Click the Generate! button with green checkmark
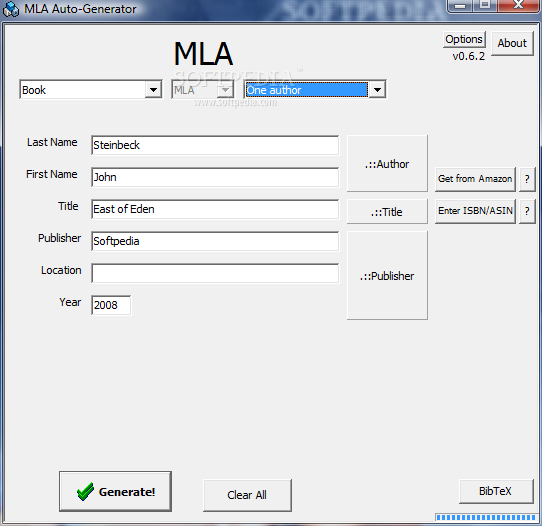This screenshot has height=526, width=542. click(115, 491)
